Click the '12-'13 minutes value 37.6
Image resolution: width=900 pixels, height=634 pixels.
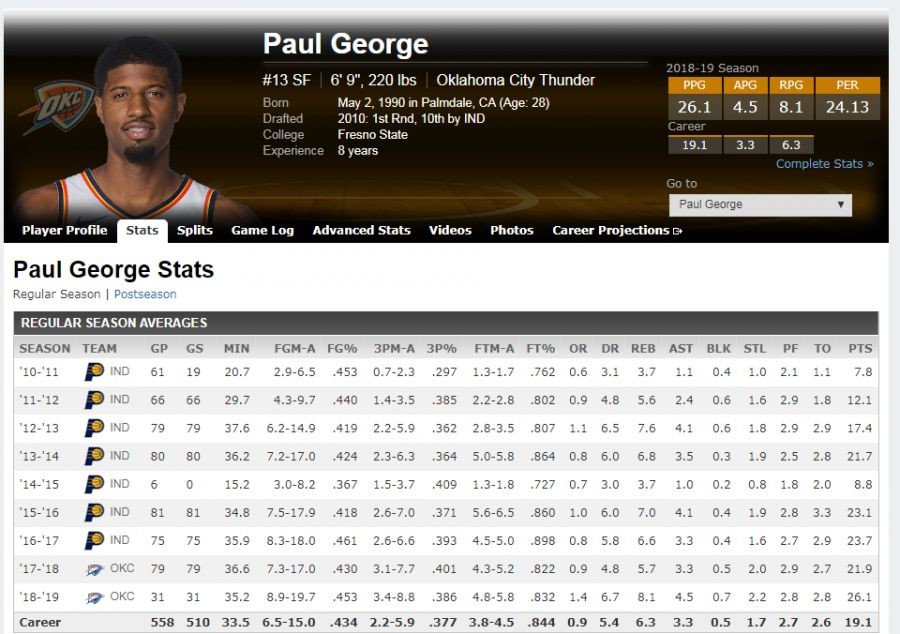click(x=237, y=428)
